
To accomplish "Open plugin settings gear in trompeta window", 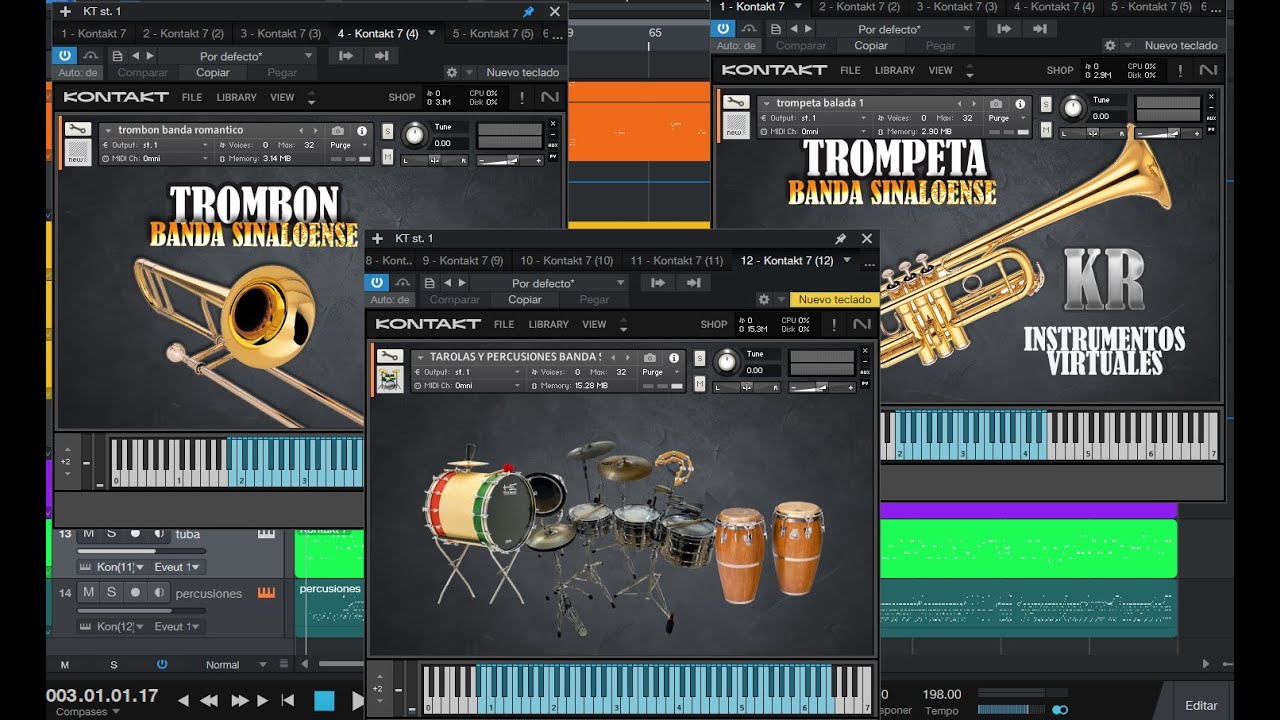I will pyautogui.click(x=1110, y=45).
